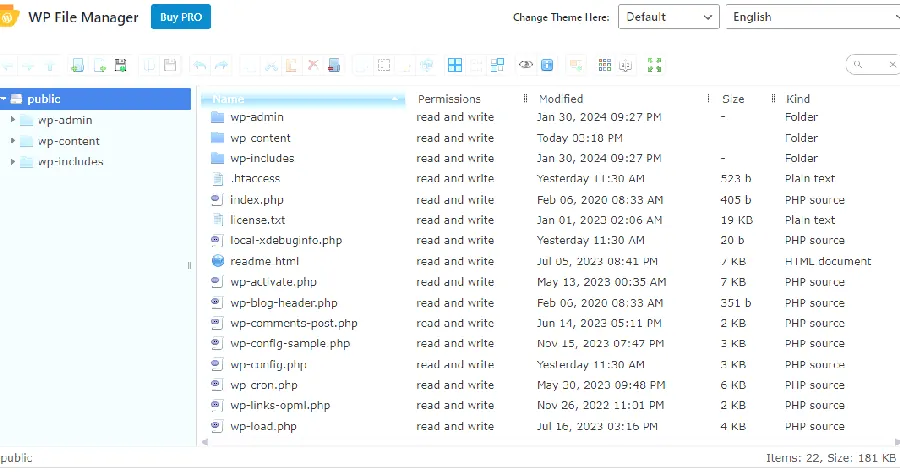Click the license.txt document icon
This screenshot has width=900, height=472.
[x=218, y=219]
